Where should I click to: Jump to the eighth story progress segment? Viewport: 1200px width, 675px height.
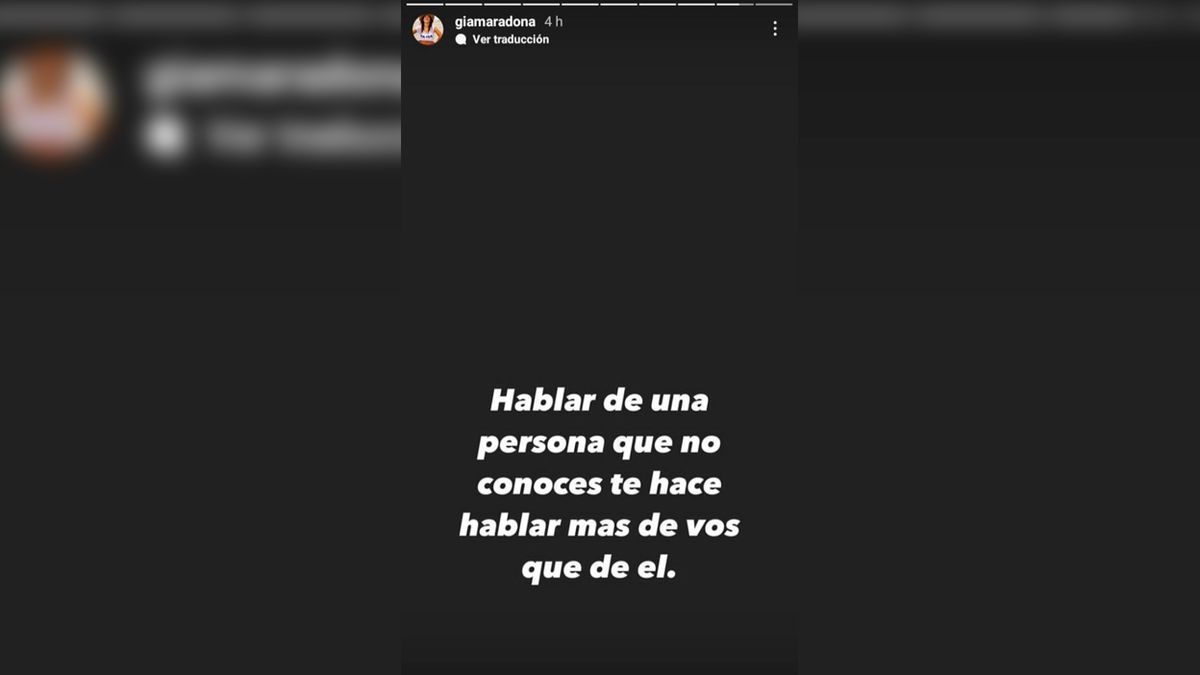pos(696,4)
